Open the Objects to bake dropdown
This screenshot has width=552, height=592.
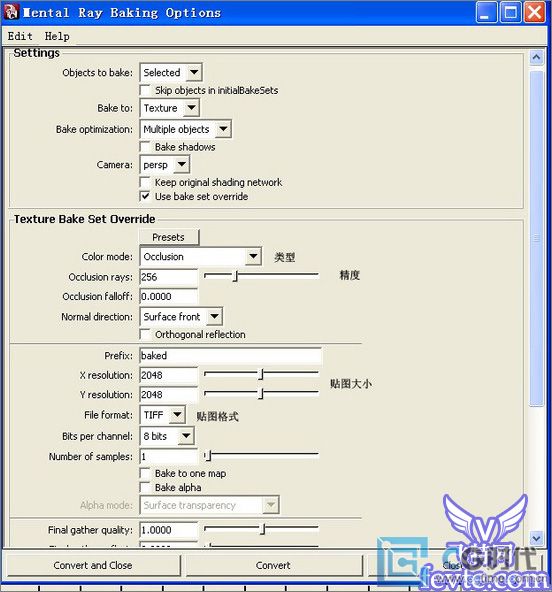coord(171,72)
